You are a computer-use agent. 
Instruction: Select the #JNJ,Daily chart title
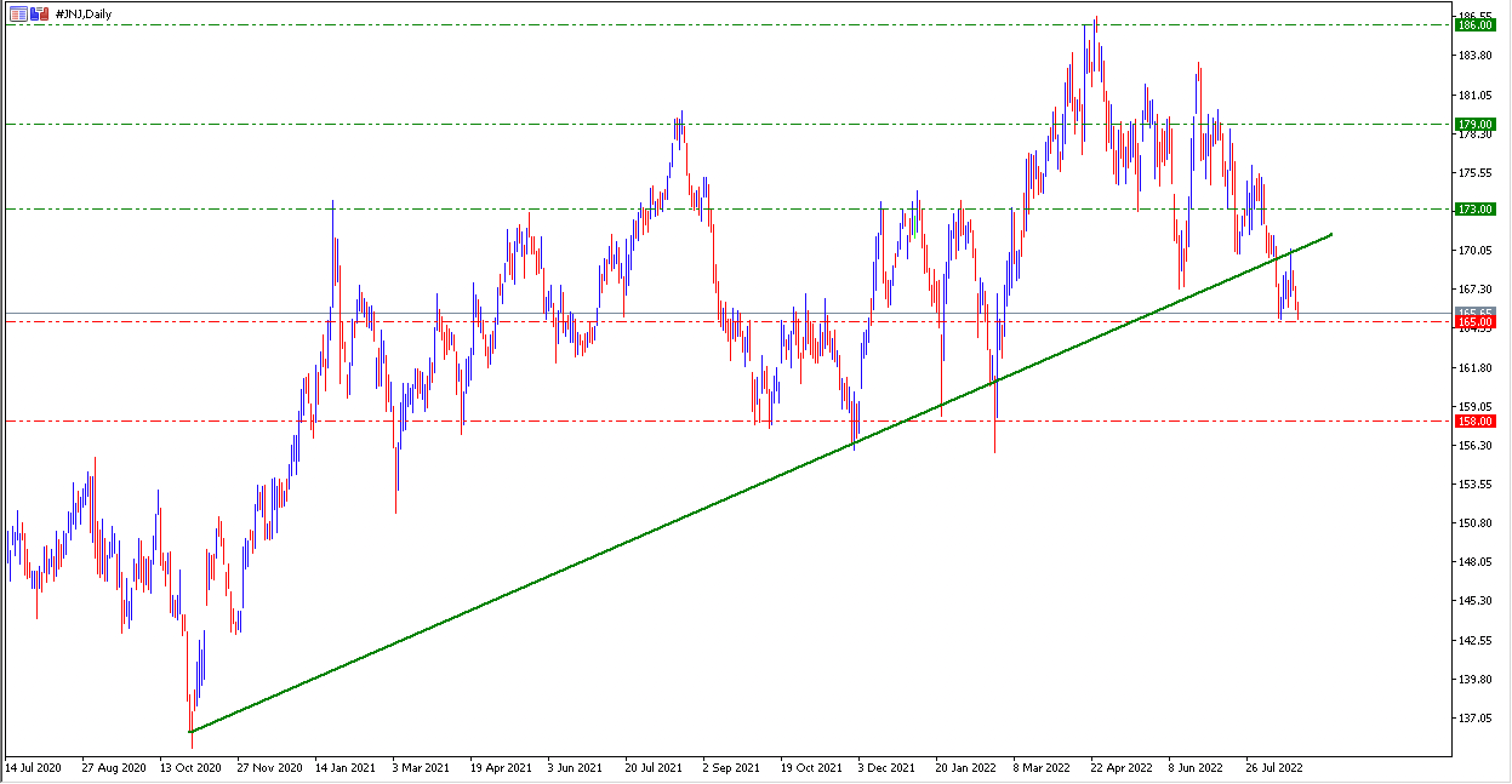click(84, 14)
